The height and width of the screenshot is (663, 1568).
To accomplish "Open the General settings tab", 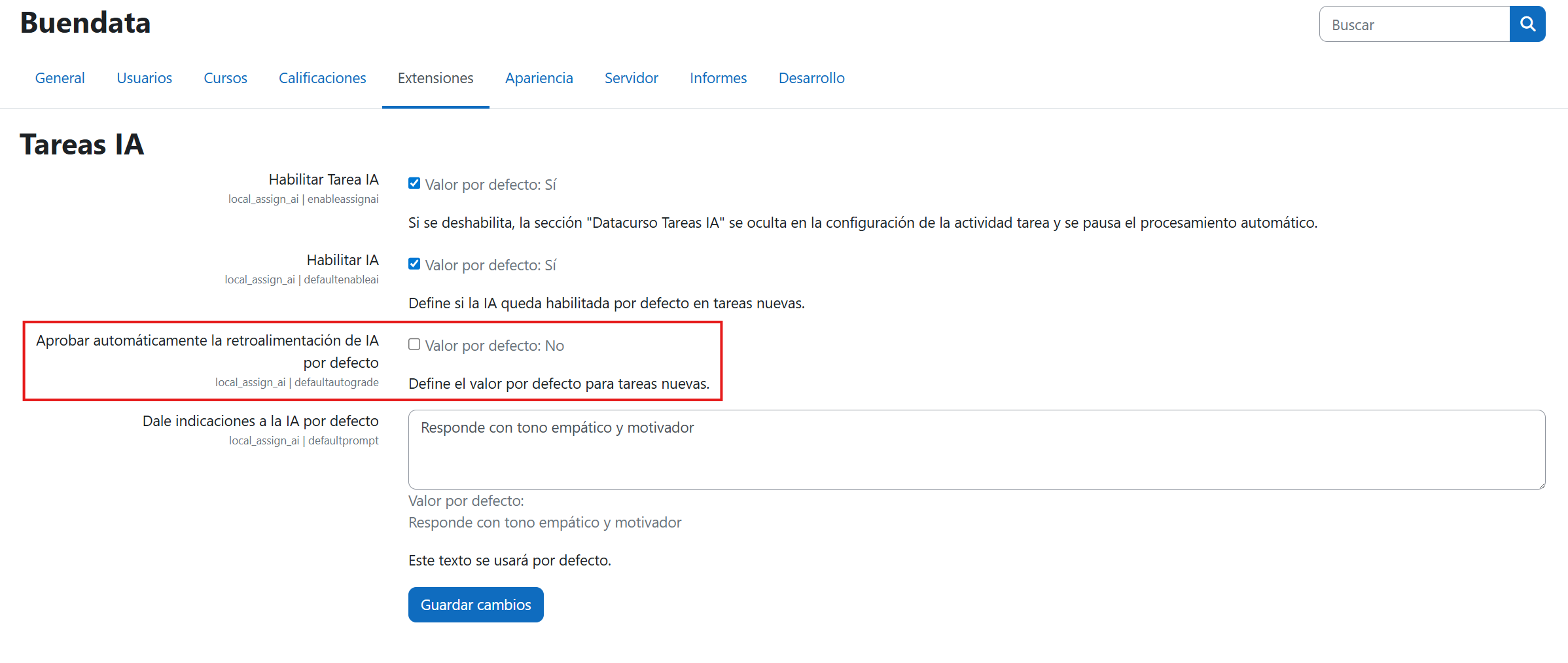I will click(x=60, y=78).
